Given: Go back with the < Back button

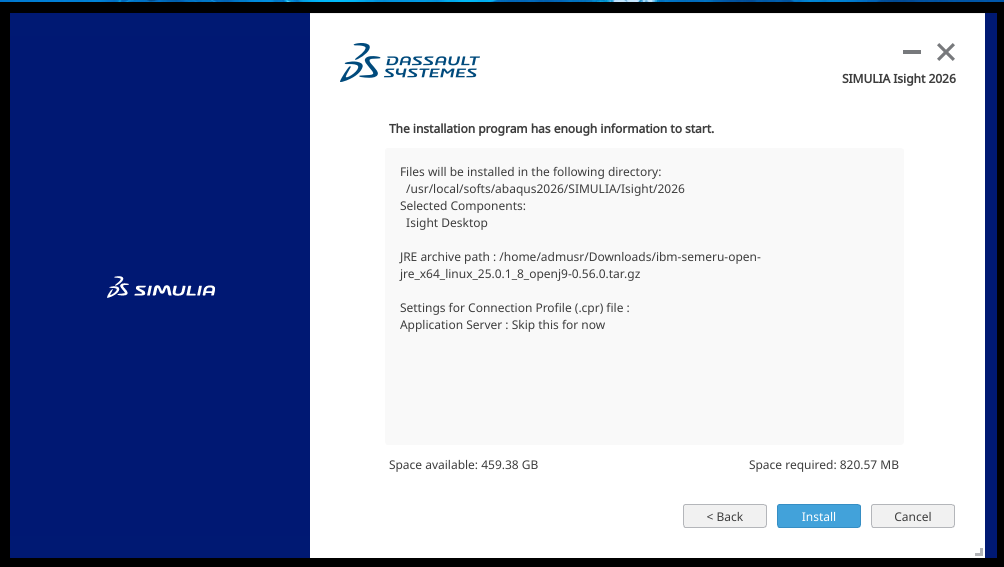Looking at the screenshot, I should [x=724, y=516].
